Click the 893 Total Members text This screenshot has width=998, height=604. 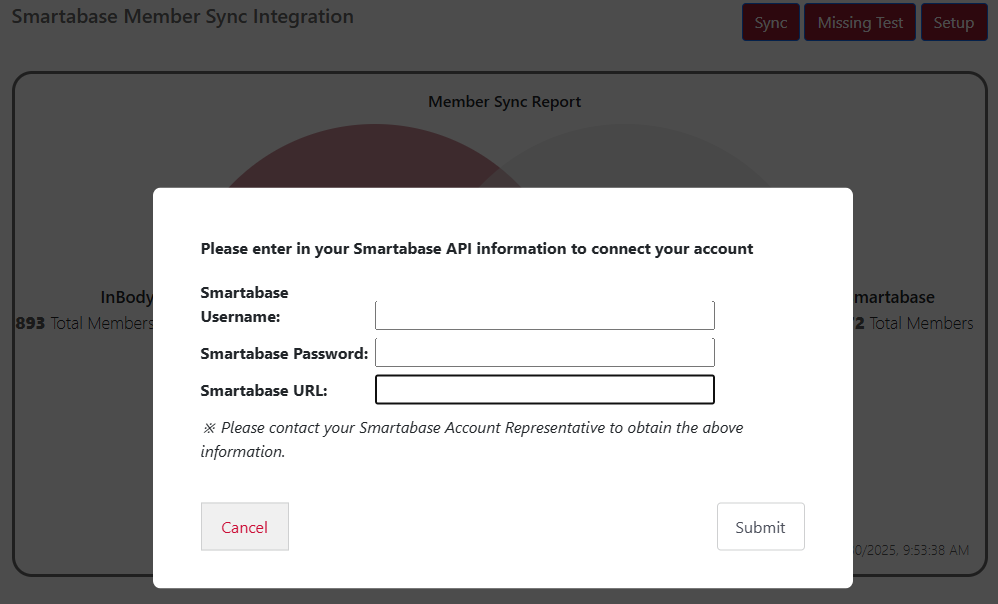85,323
